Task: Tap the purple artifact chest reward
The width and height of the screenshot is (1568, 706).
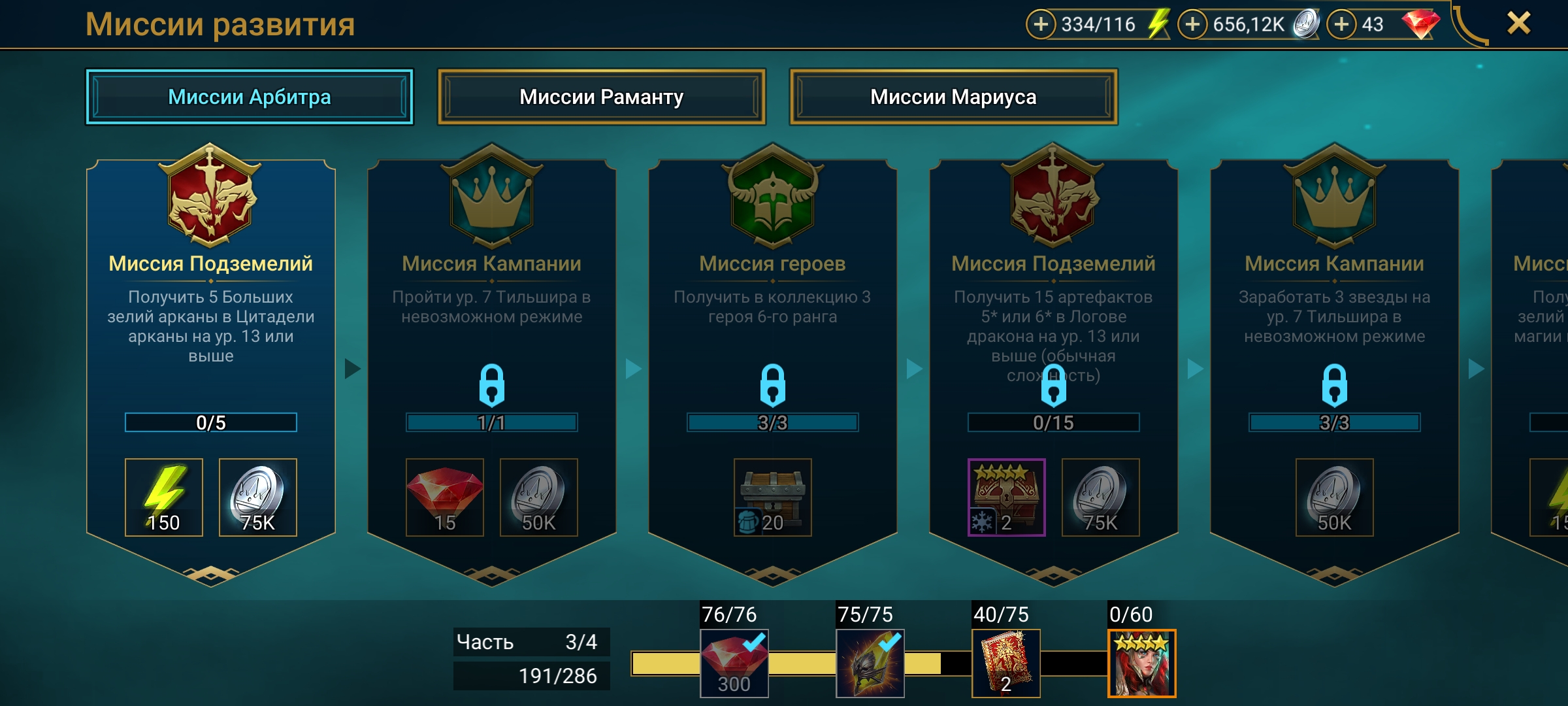Action: tap(1007, 497)
